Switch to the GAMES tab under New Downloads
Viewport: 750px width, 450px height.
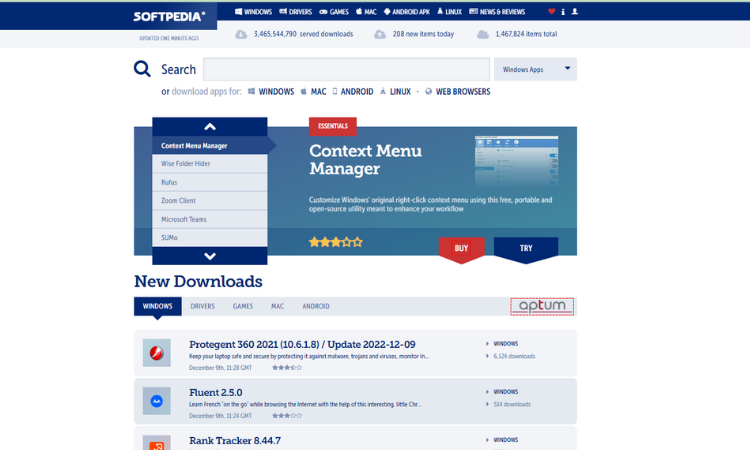pyautogui.click(x=243, y=306)
